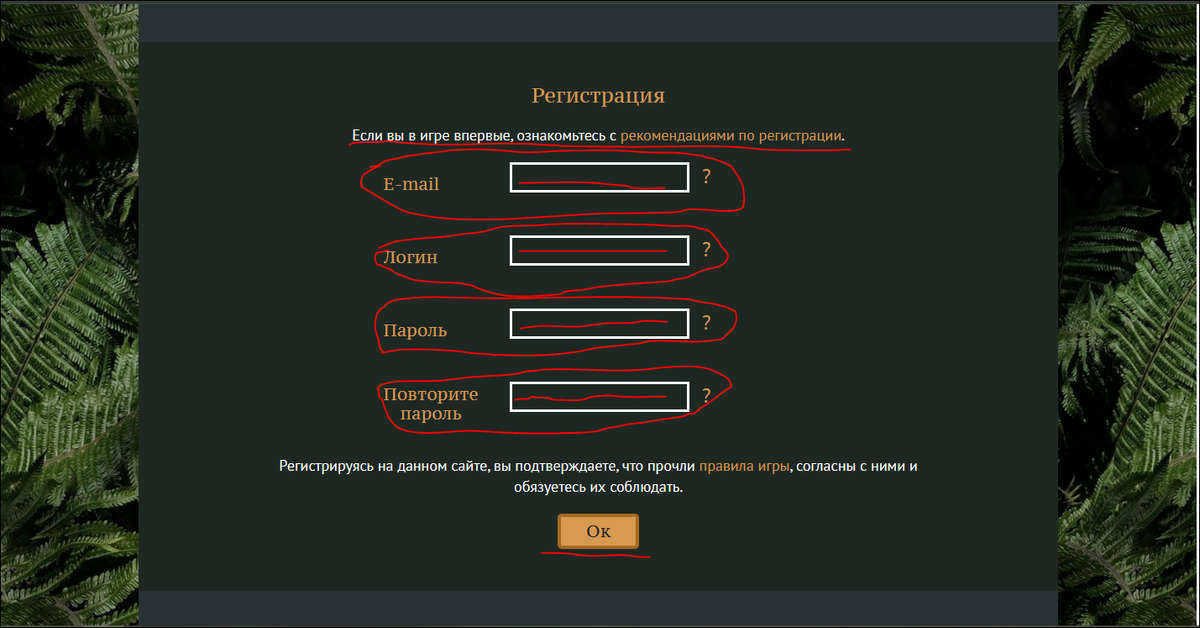This screenshot has height=628, width=1200.
Task: Open the правила игры link
Action: 745,466
